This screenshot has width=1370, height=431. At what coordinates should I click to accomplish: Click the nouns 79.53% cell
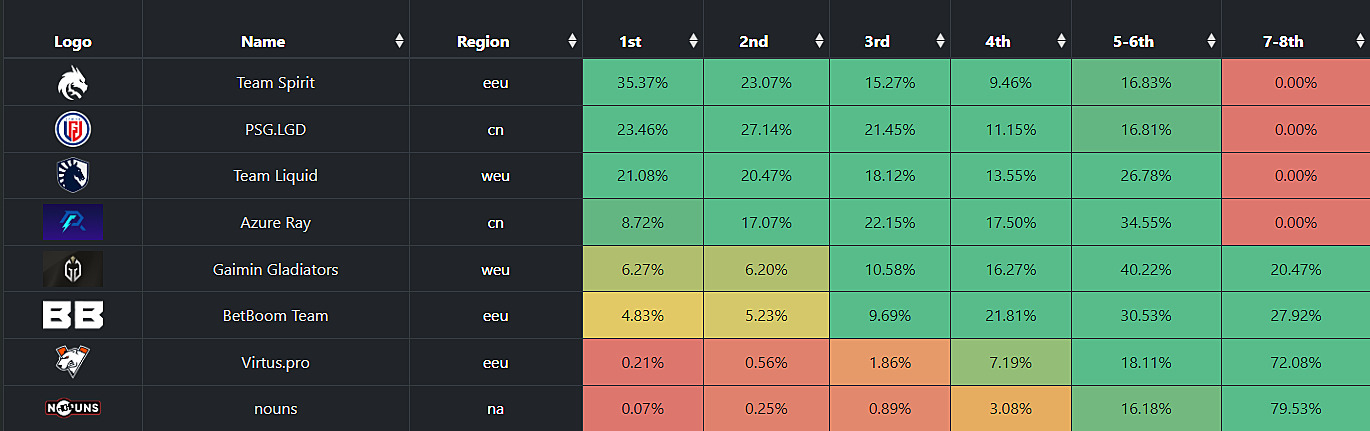[x=1295, y=408]
